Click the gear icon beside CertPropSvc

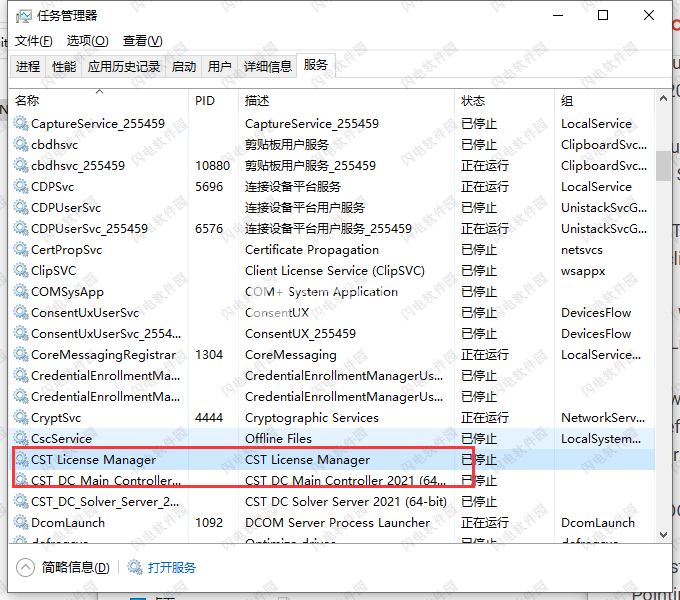point(21,250)
